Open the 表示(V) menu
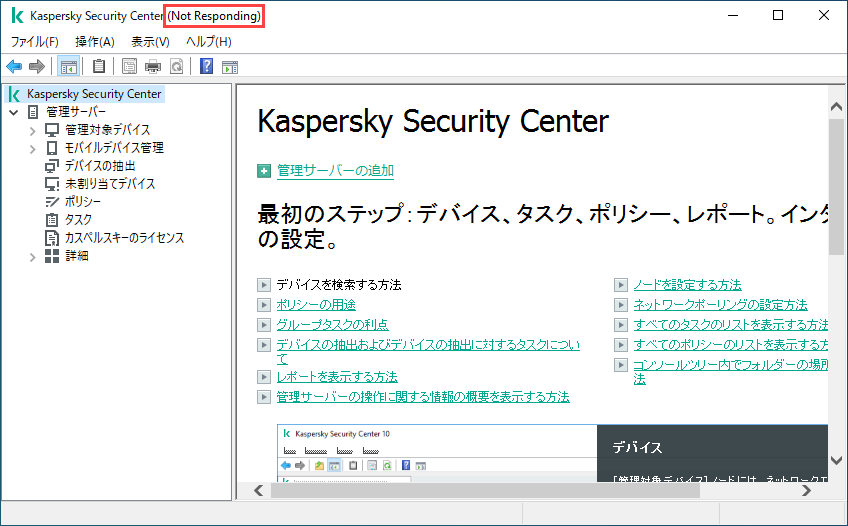Image resolution: width=848 pixels, height=526 pixels. (x=150, y=42)
